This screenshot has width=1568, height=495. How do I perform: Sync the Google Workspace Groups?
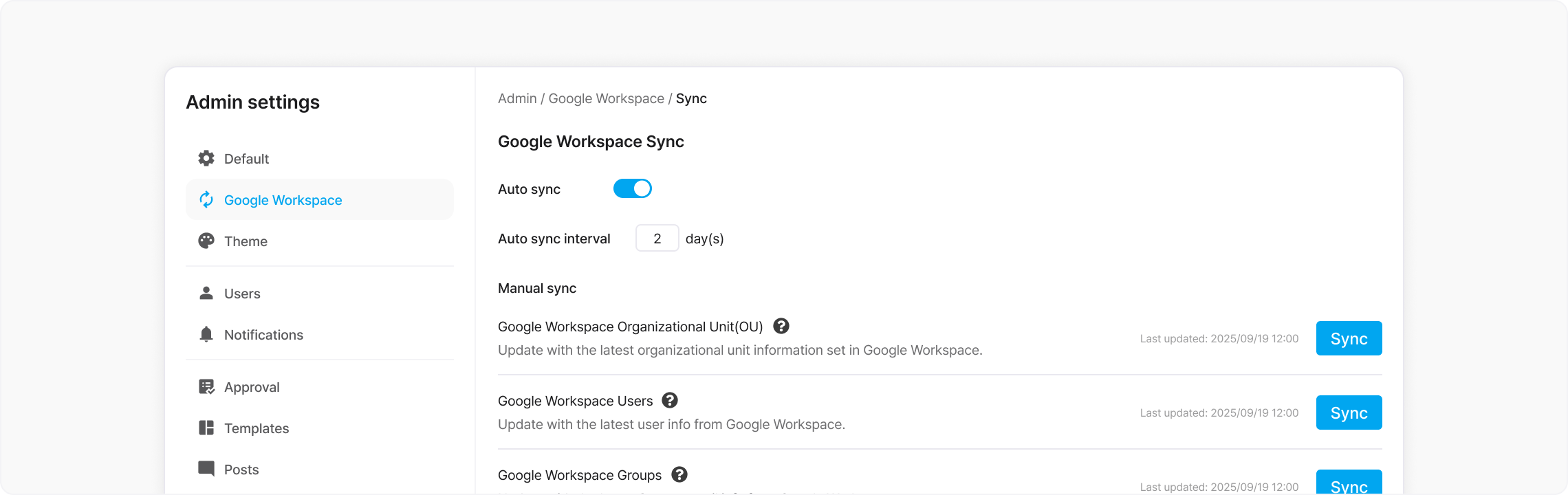(1349, 483)
